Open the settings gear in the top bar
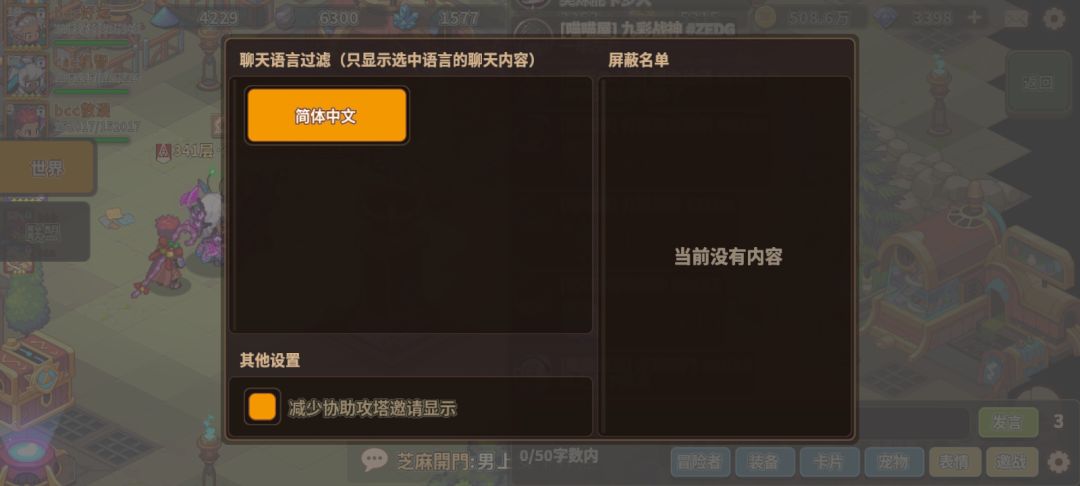The height and width of the screenshot is (486, 1080). (x=1054, y=18)
